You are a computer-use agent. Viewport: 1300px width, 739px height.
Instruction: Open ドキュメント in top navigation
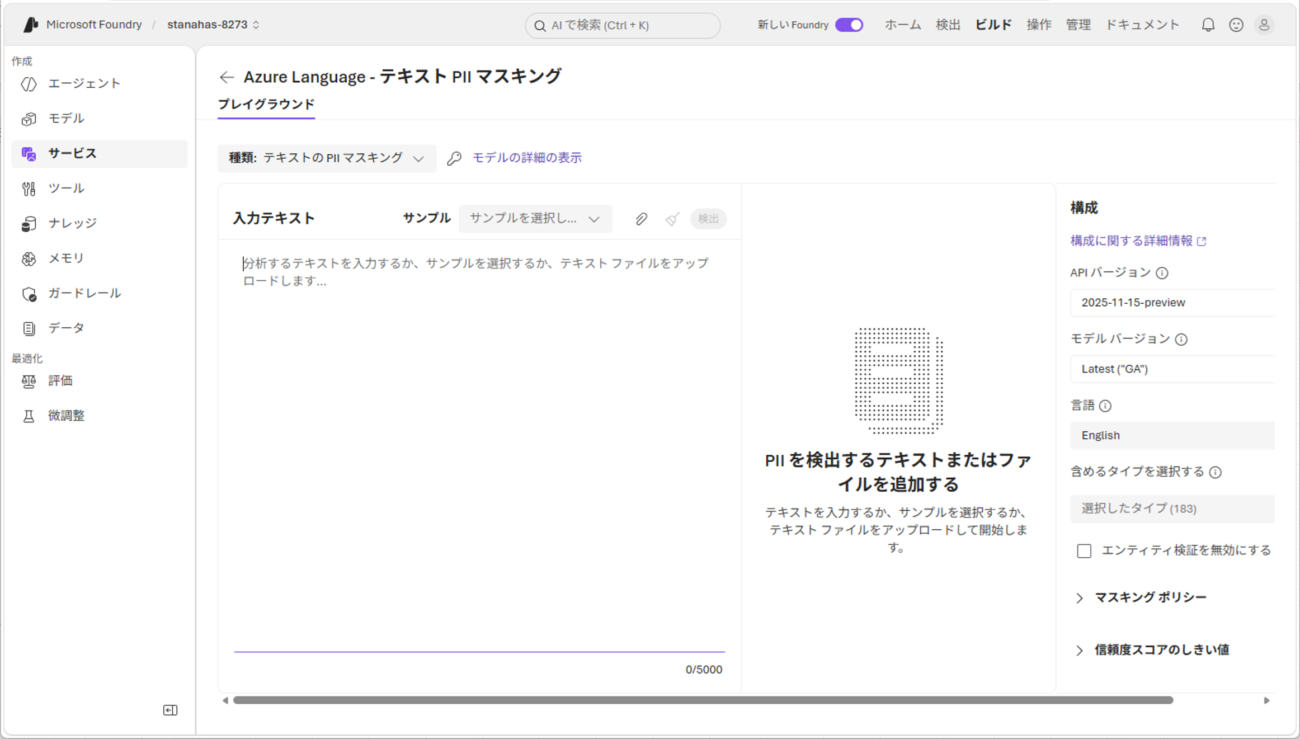pyautogui.click(x=1142, y=25)
